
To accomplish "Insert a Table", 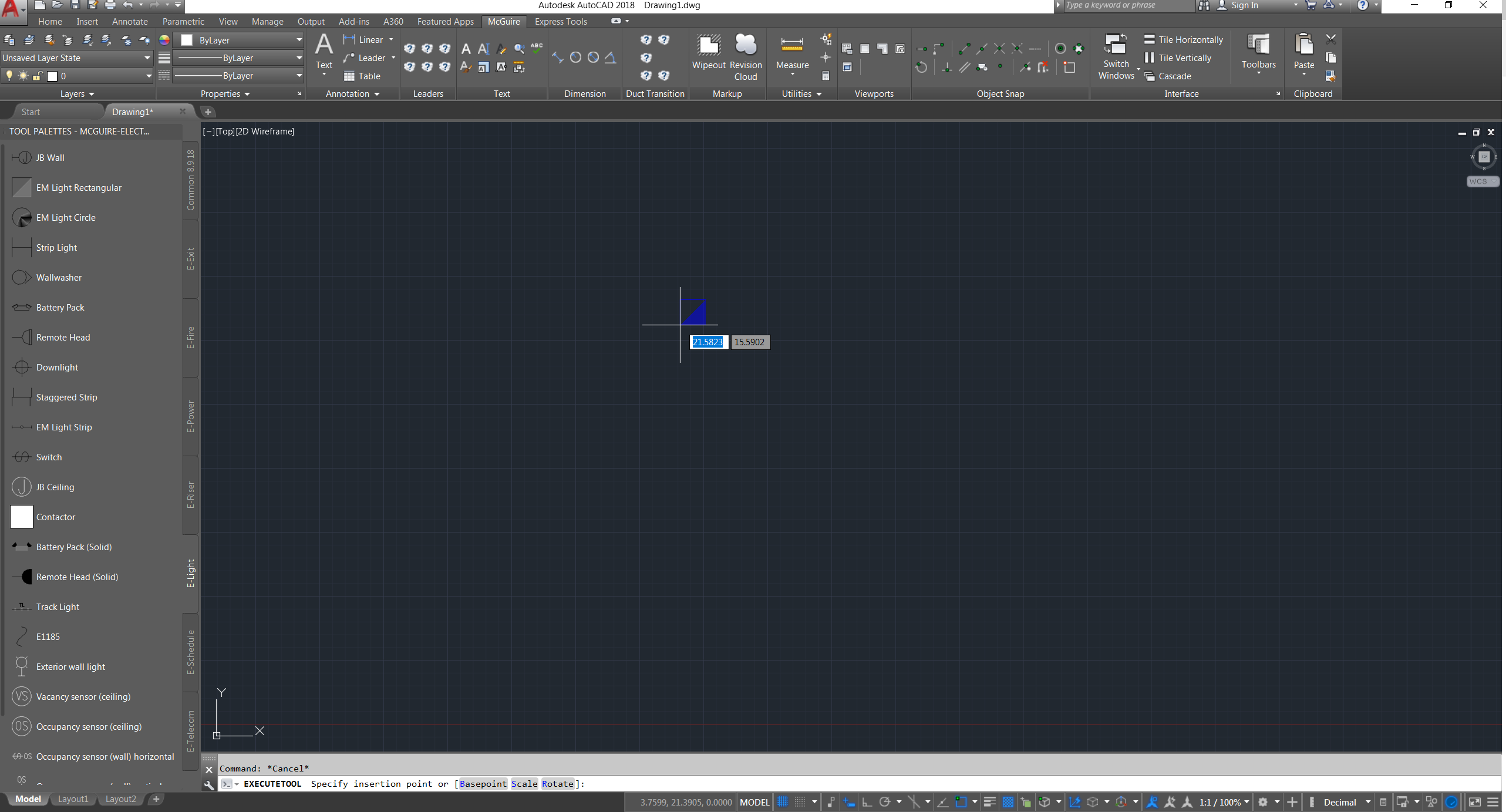I will [x=362, y=76].
